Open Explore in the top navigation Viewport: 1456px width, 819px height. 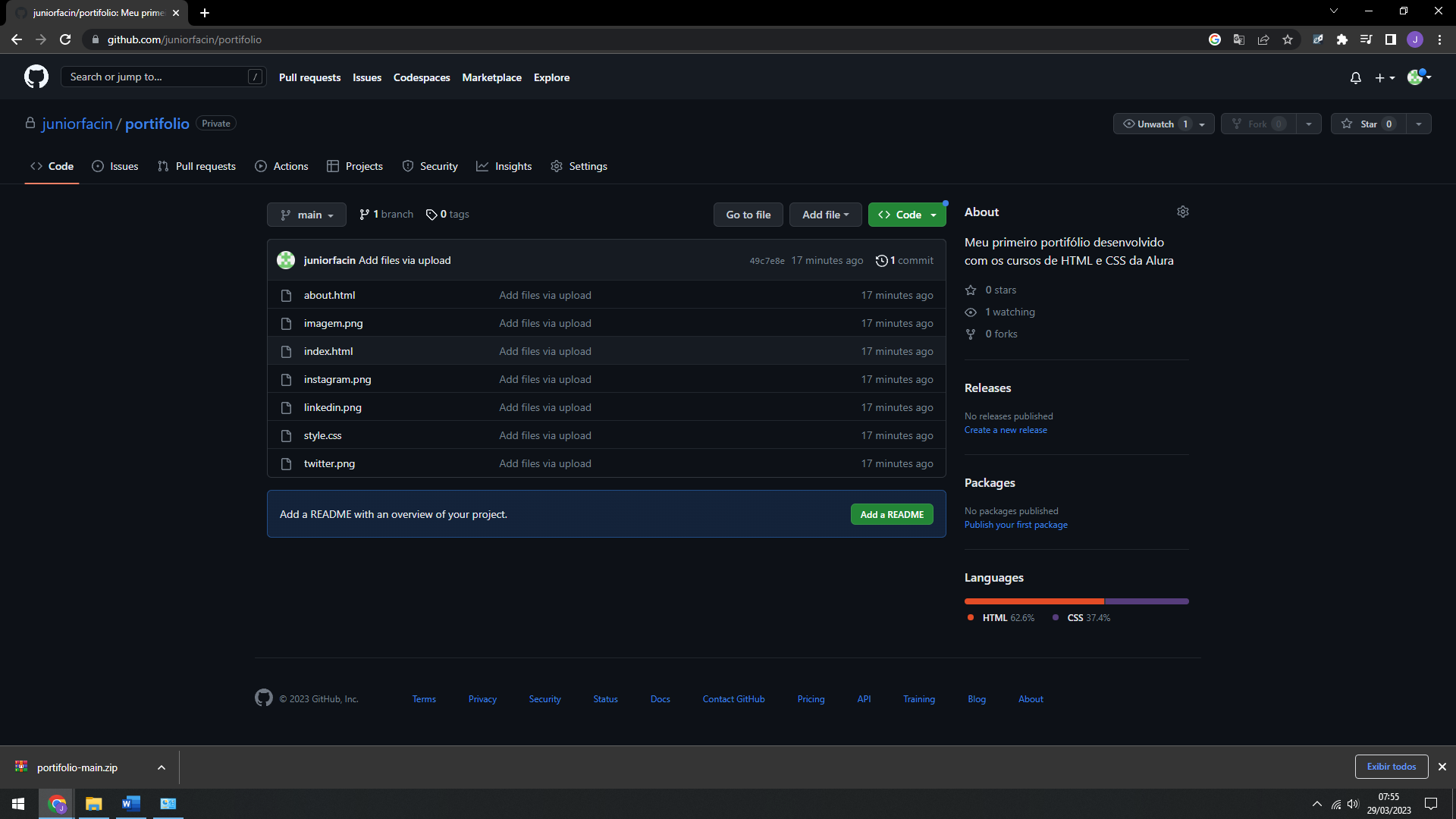pos(551,77)
